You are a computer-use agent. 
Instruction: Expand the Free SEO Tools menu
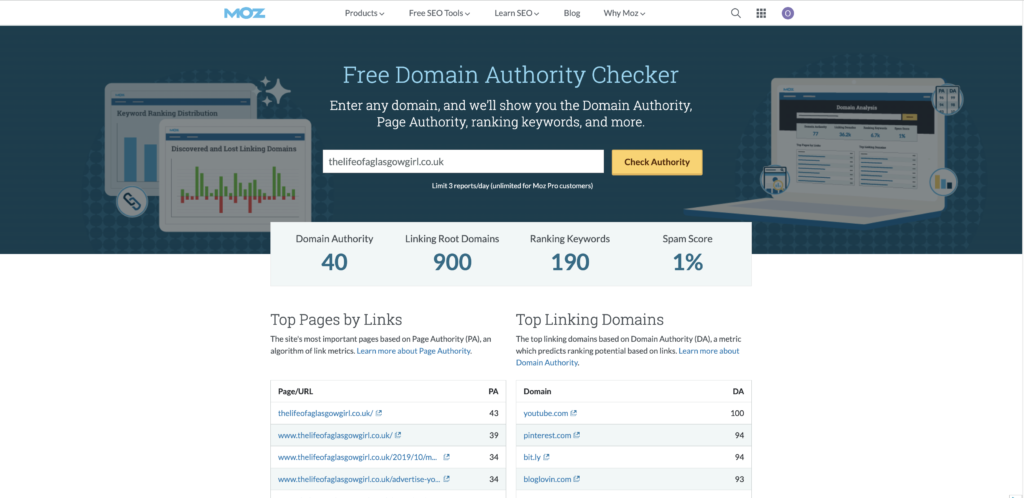[x=440, y=13]
